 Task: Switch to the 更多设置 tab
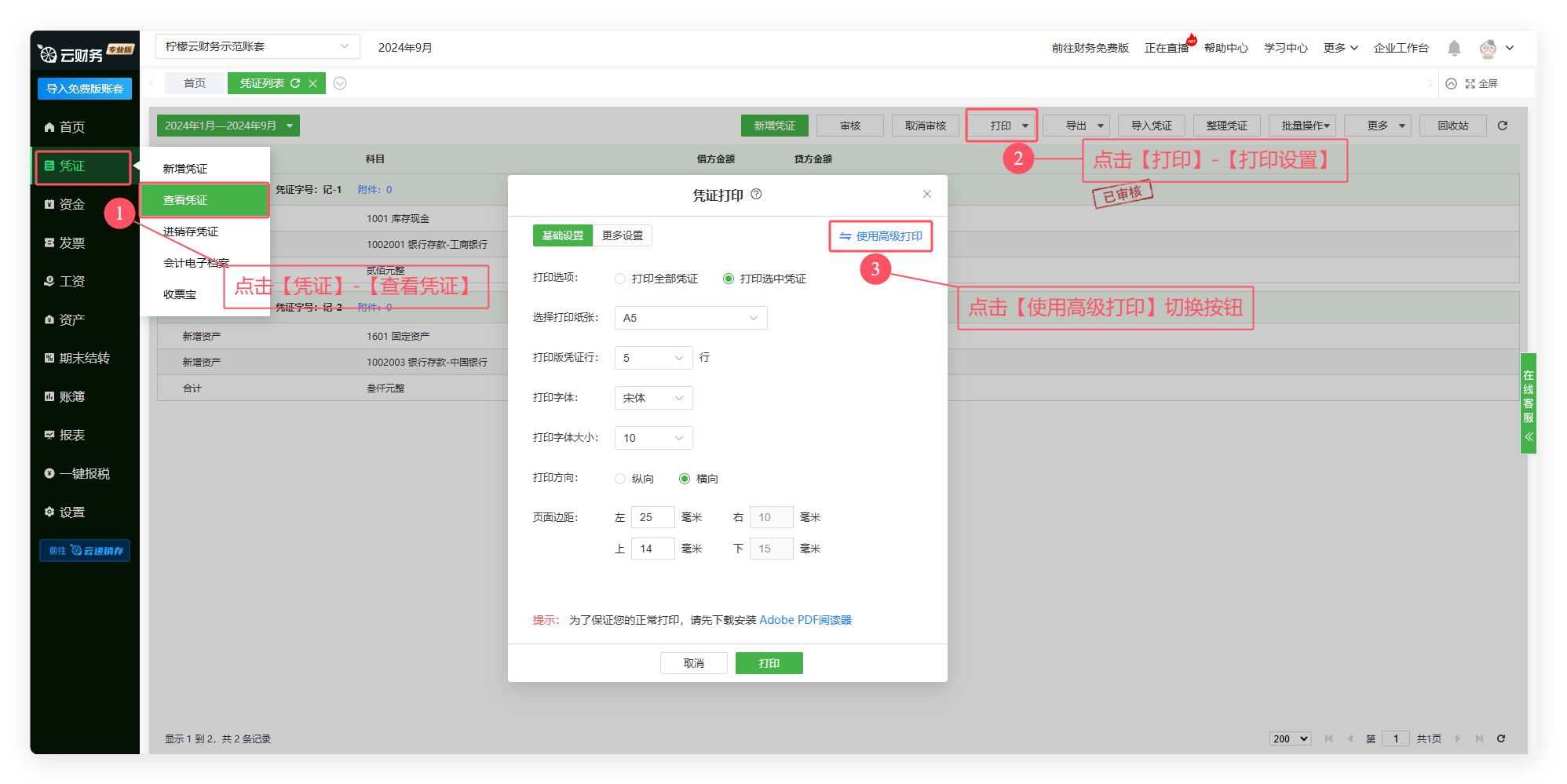click(x=622, y=235)
